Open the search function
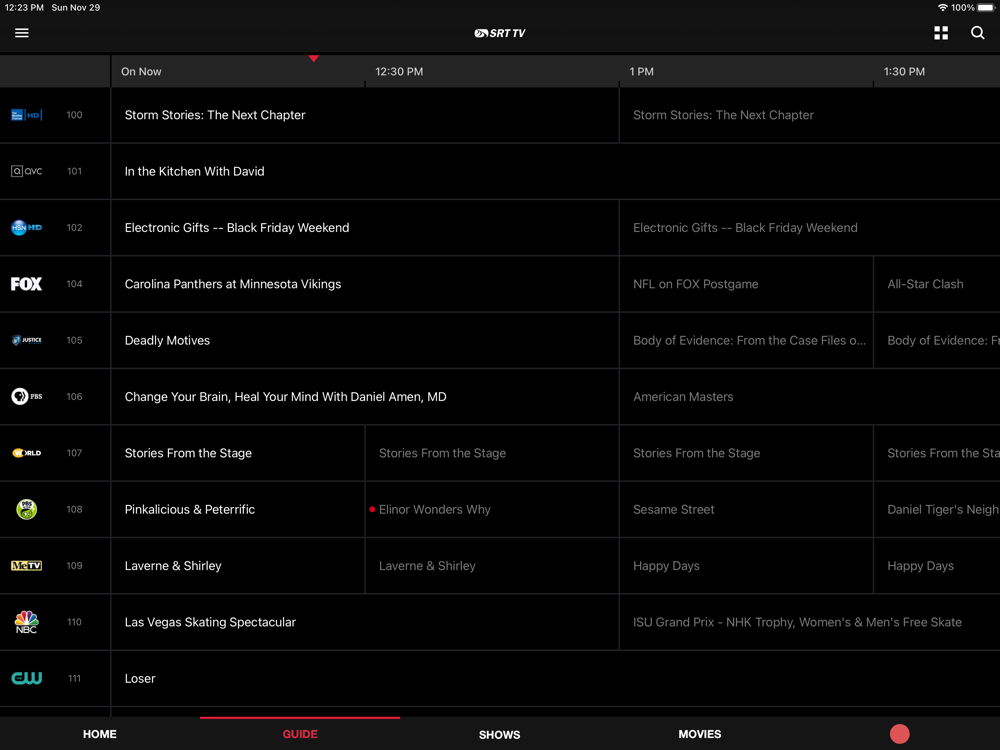1000x750 pixels. 977,33
